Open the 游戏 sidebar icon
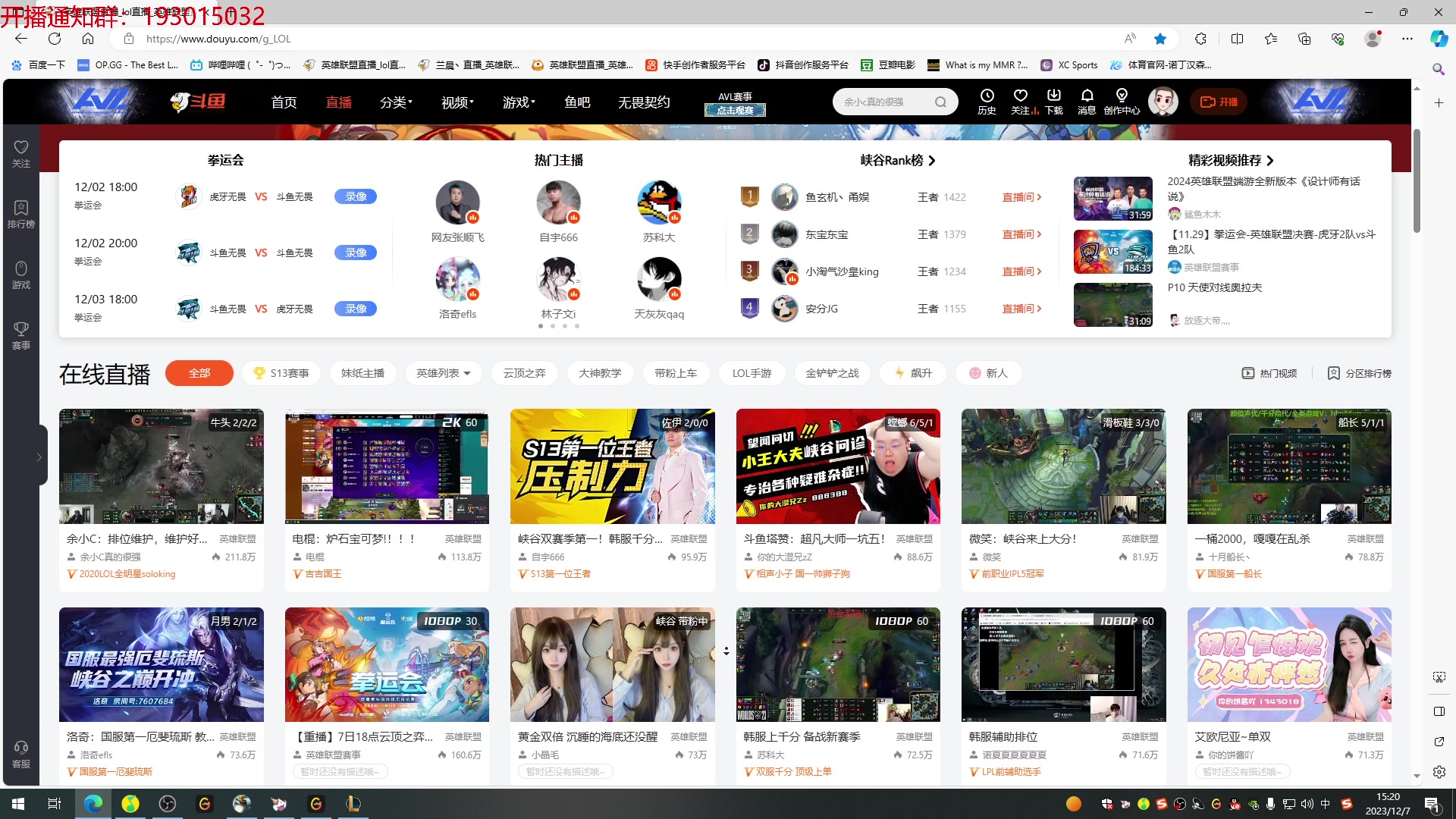Viewport: 1456px width, 819px height. [x=21, y=275]
